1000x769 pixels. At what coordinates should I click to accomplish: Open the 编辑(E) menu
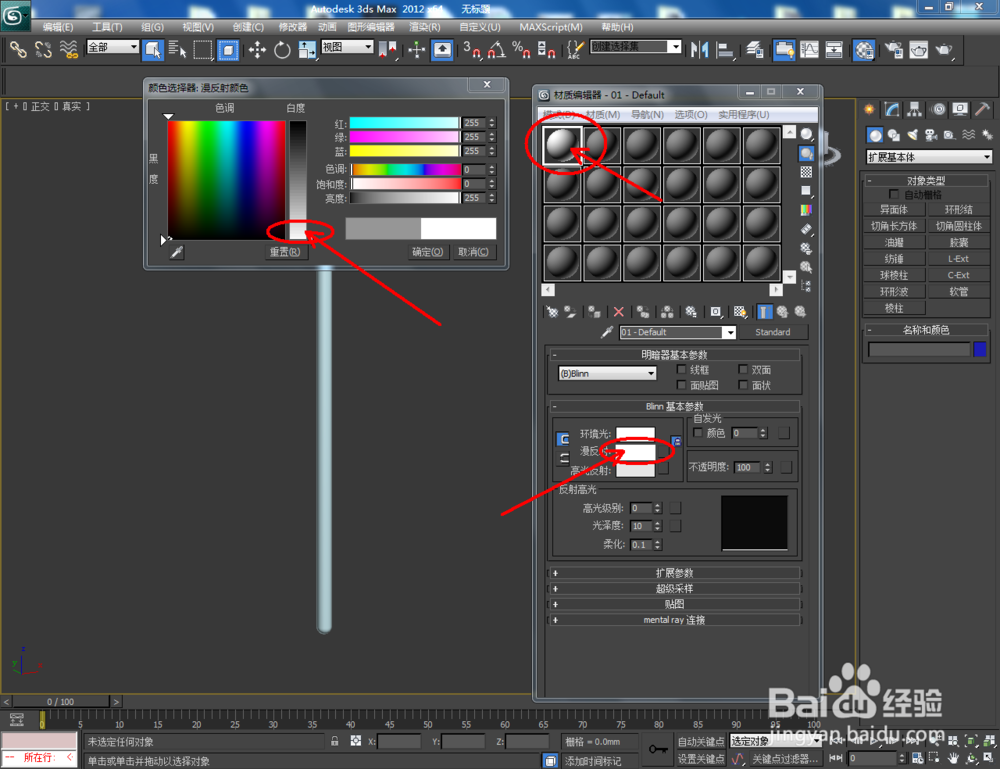click(57, 27)
